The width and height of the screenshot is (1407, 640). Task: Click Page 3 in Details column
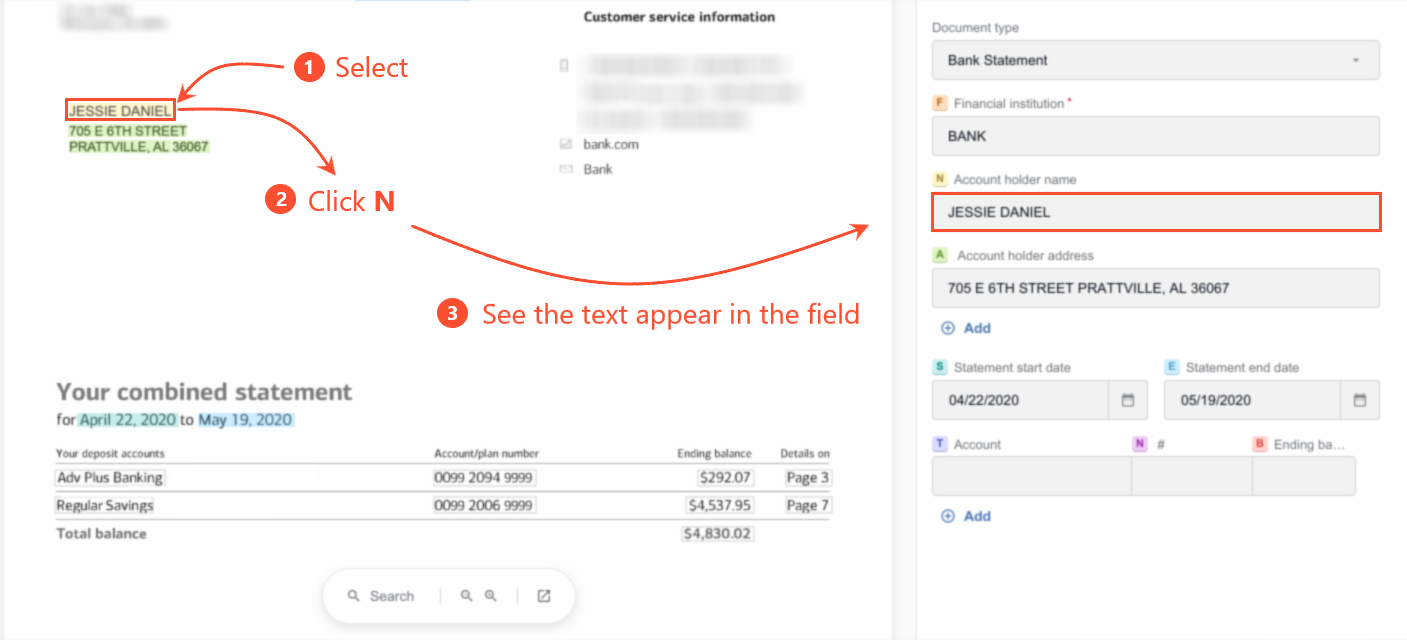point(807,478)
